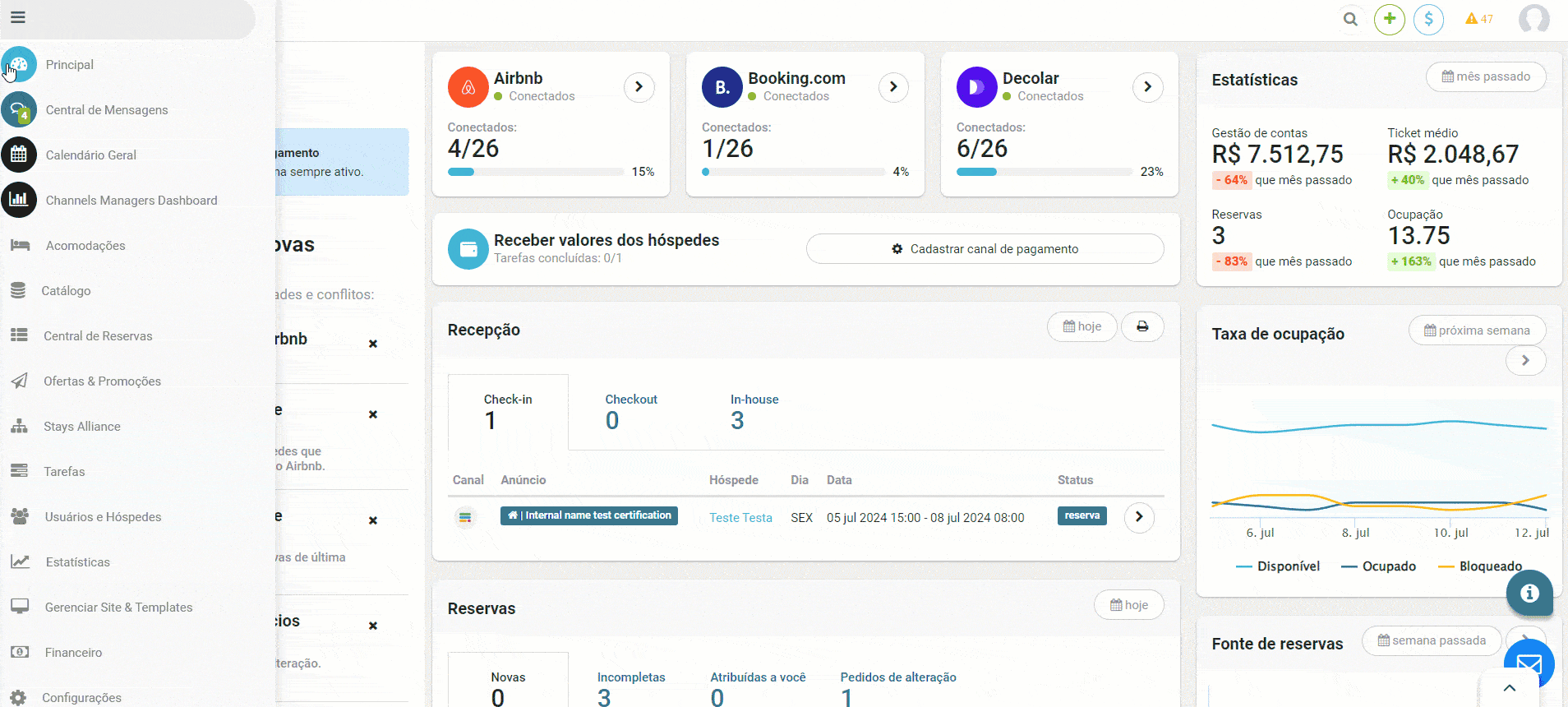The width and height of the screenshot is (1568, 707).
Task: Switch to the Incompletas tab
Action: (x=631, y=688)
